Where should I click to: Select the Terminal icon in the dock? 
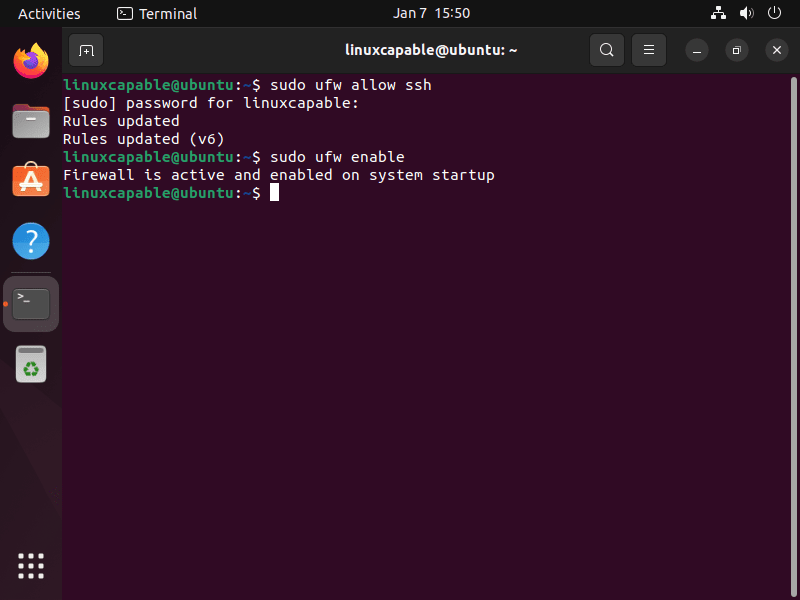tap(30, 302)
